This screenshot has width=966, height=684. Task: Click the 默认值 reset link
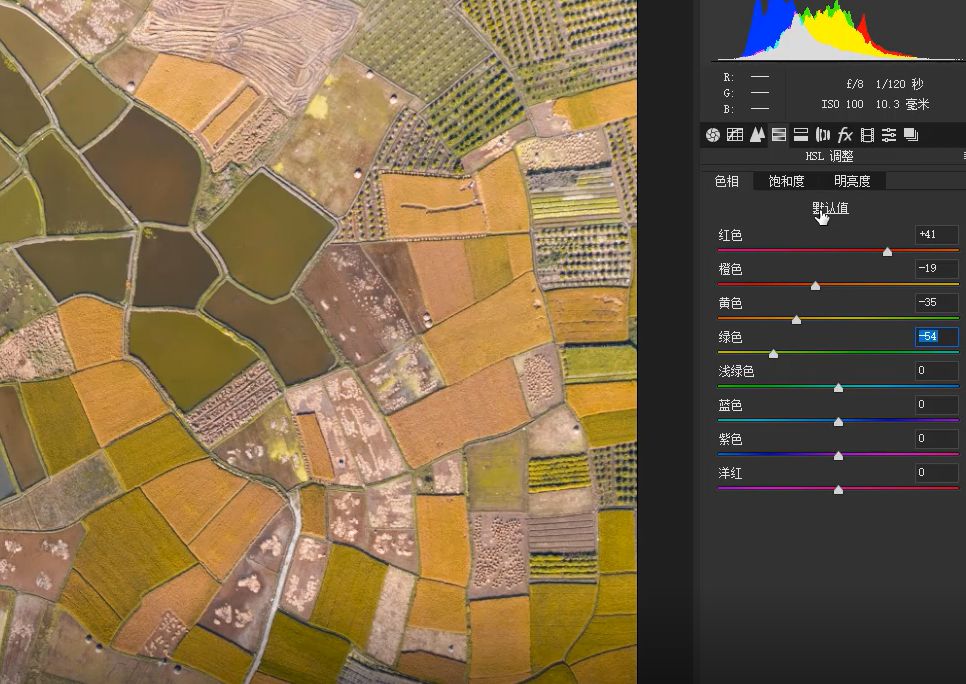click(830, 208)
